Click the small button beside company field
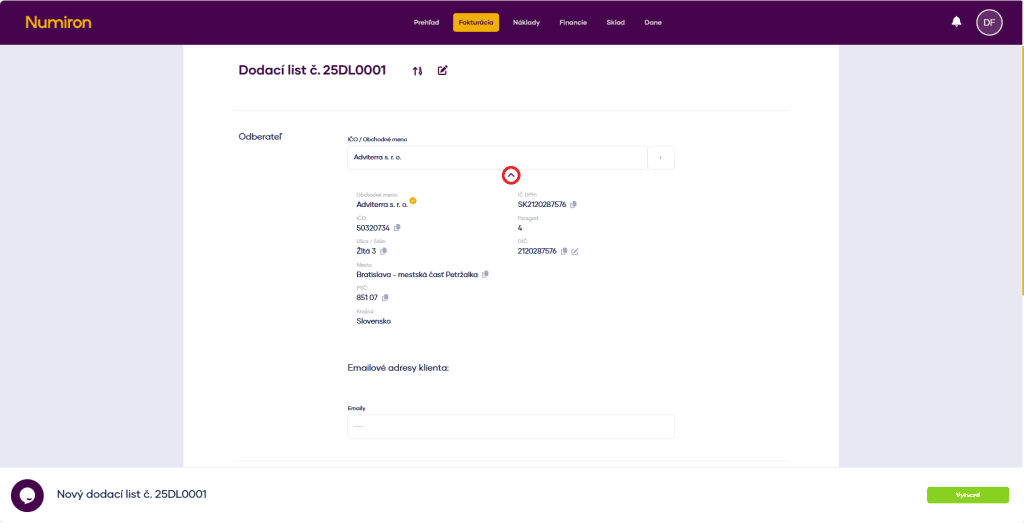Viewport: 1024px width, 523px height. click(661, 158)
